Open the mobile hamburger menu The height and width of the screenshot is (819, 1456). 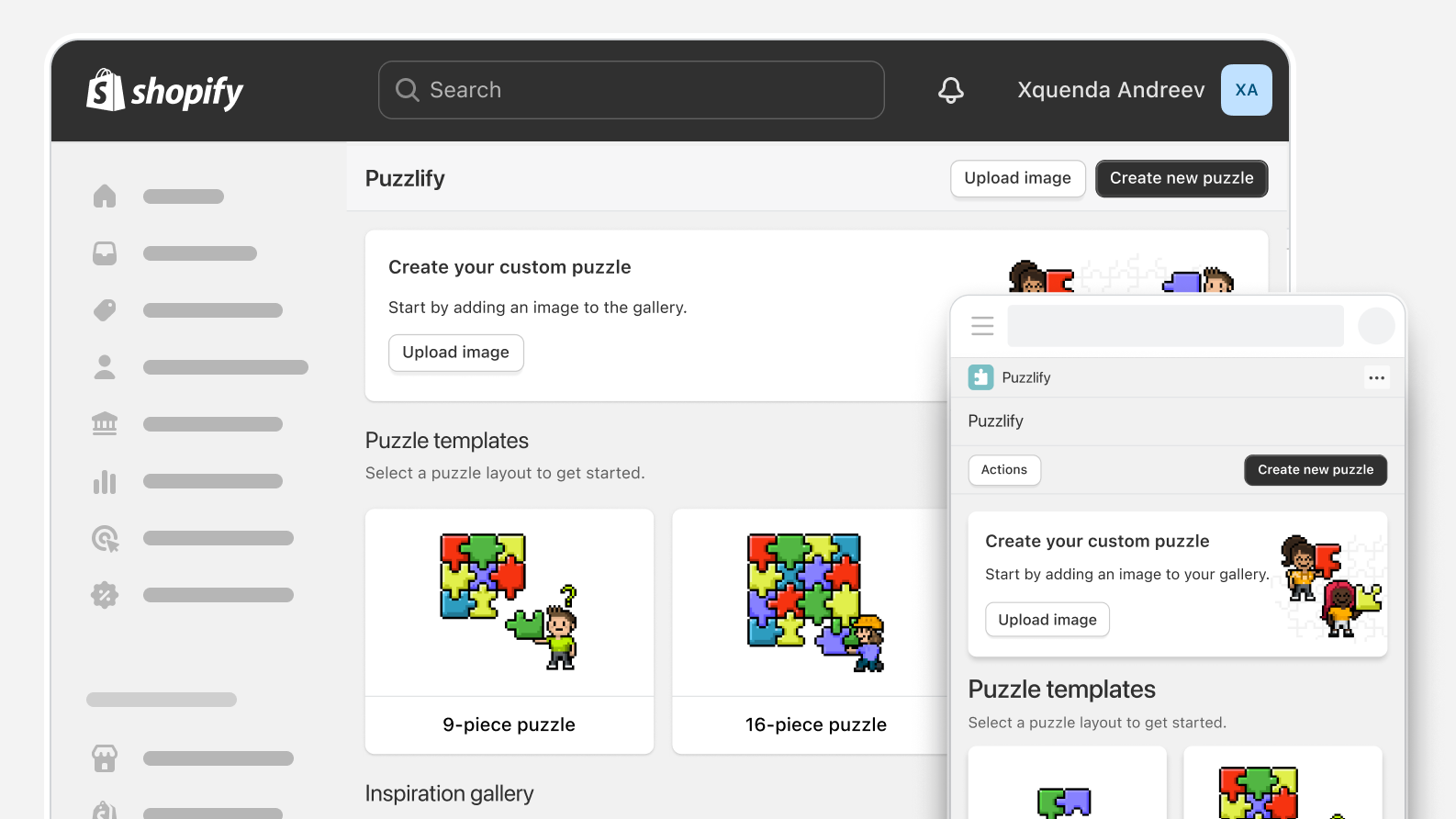982,326
